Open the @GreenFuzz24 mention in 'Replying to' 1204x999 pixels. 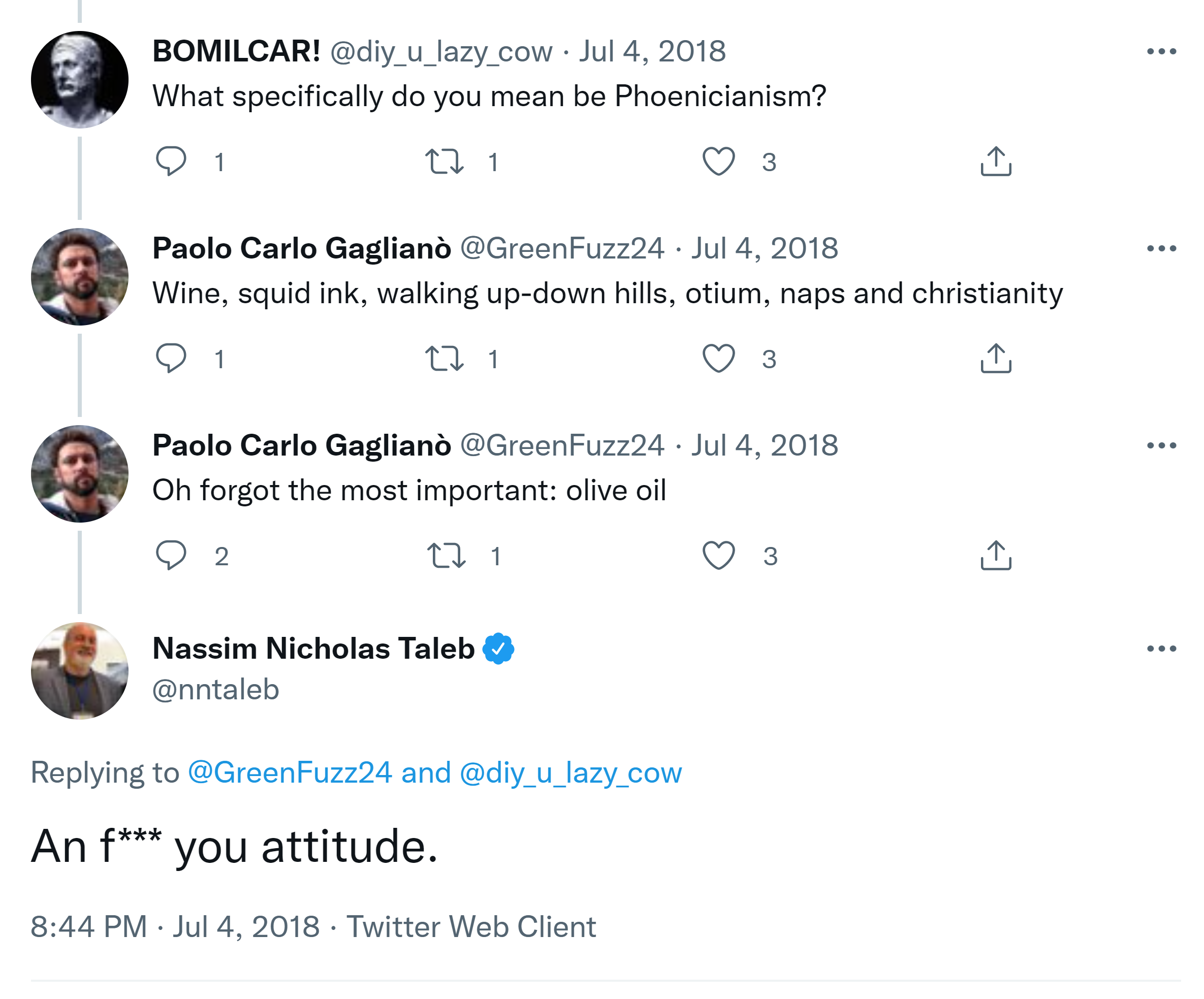coord(290,772)
